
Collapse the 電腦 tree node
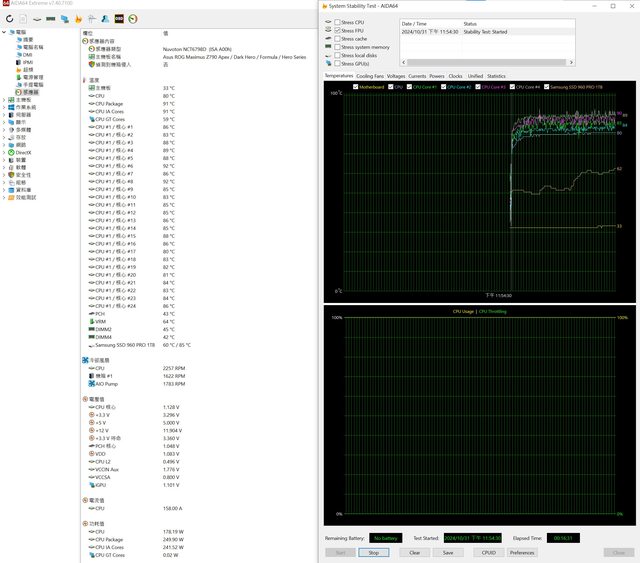coord(4,33)
